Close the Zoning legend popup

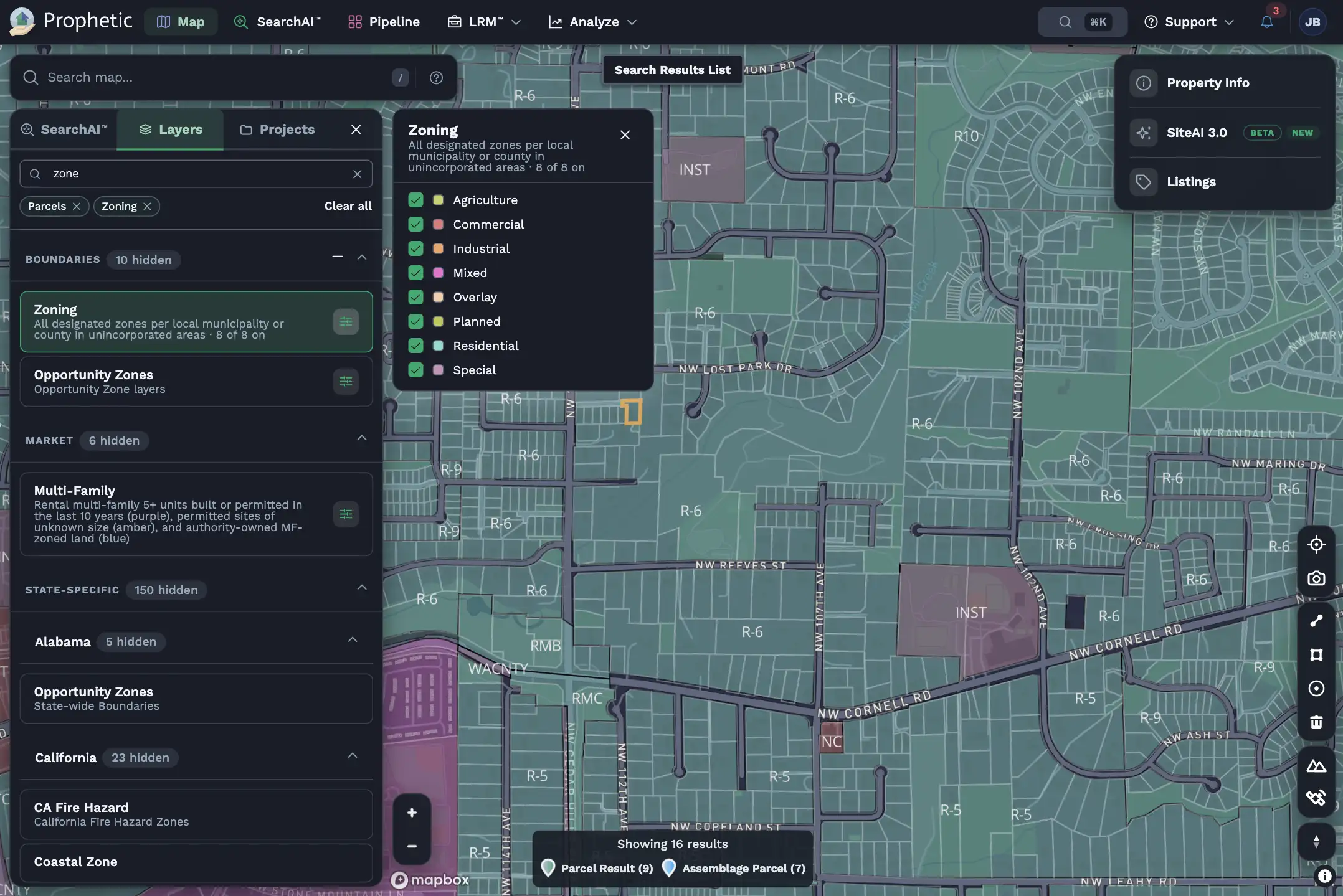click(x=625, y=134)
